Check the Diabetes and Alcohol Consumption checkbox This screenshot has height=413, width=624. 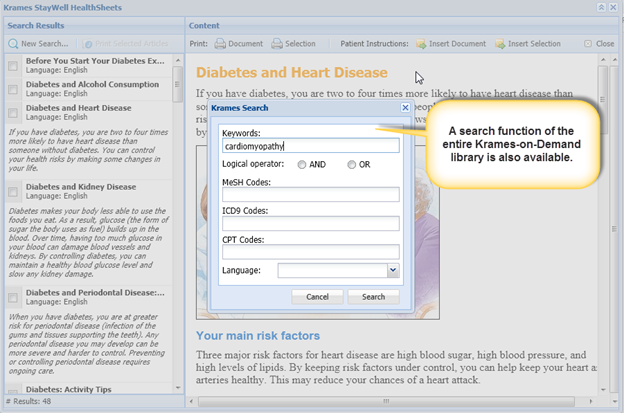(x=13, y=89)
